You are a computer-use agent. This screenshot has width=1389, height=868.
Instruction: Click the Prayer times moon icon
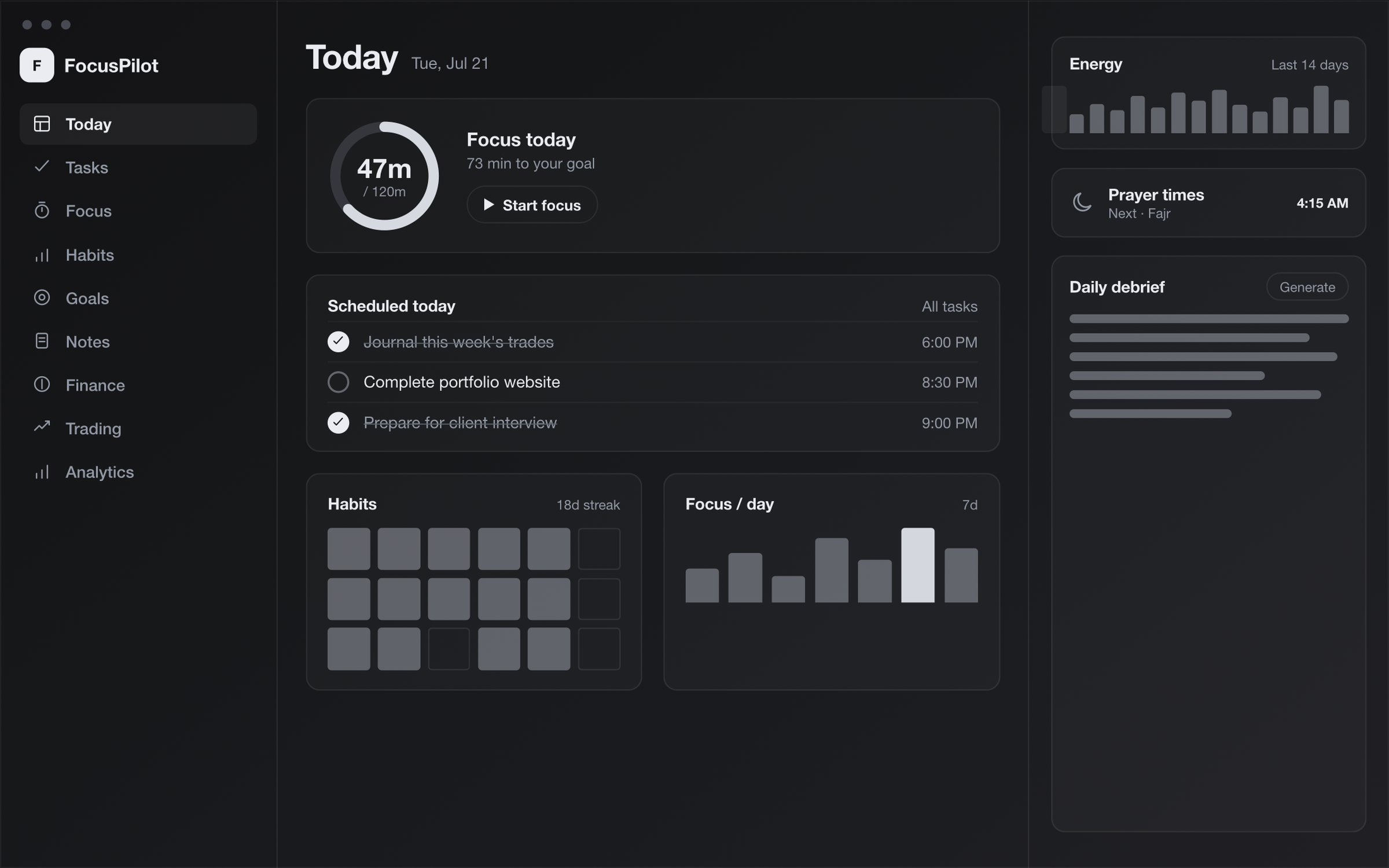click(x=1082, y=203)
